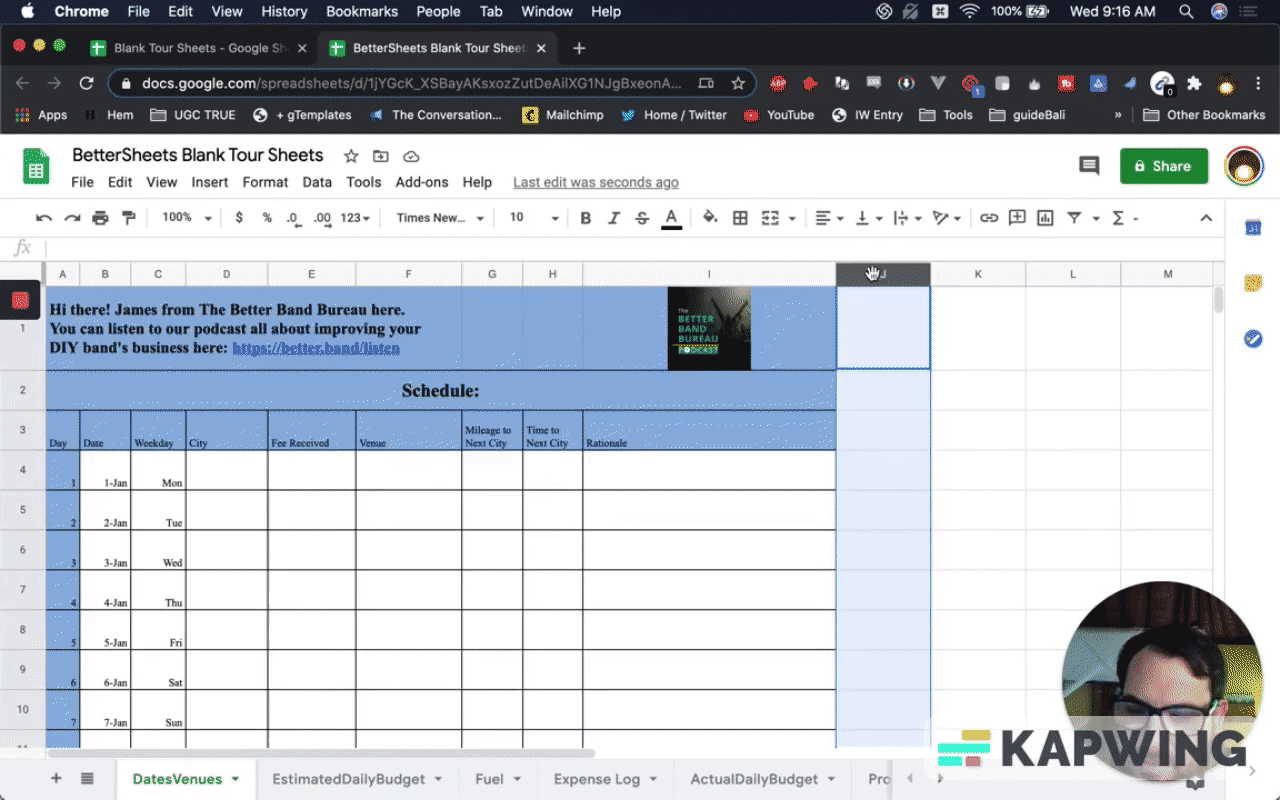Open the zoom 100% dropdown

point(187,218)
